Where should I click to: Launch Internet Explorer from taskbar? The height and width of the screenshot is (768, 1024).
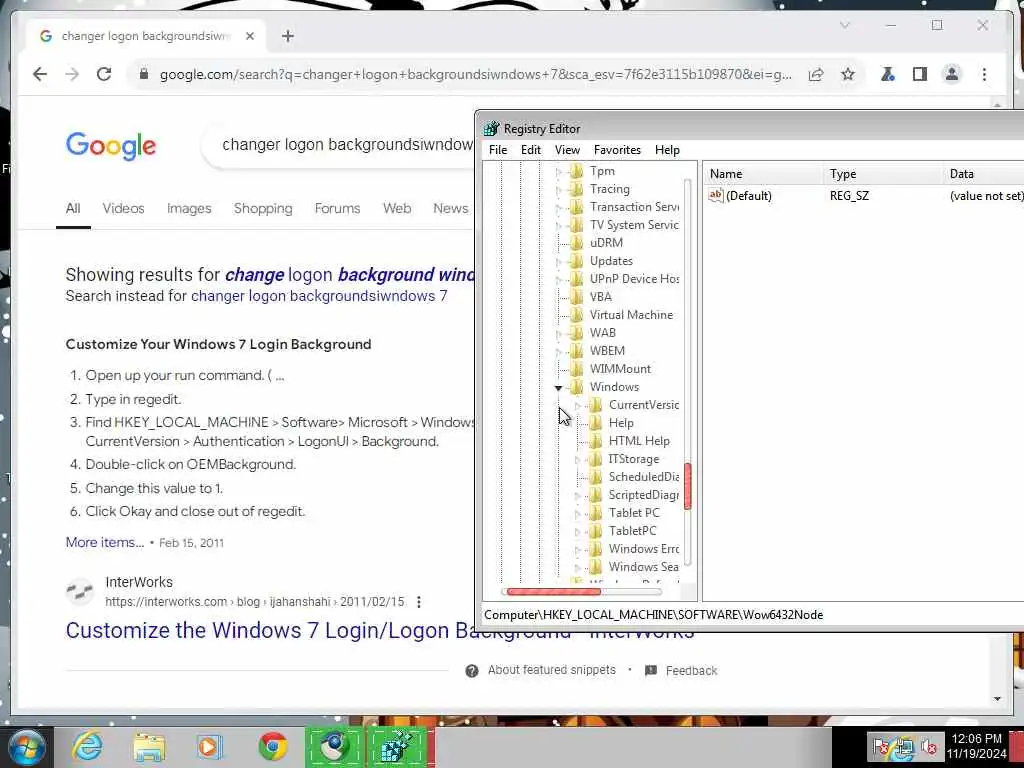click(87, 746)
